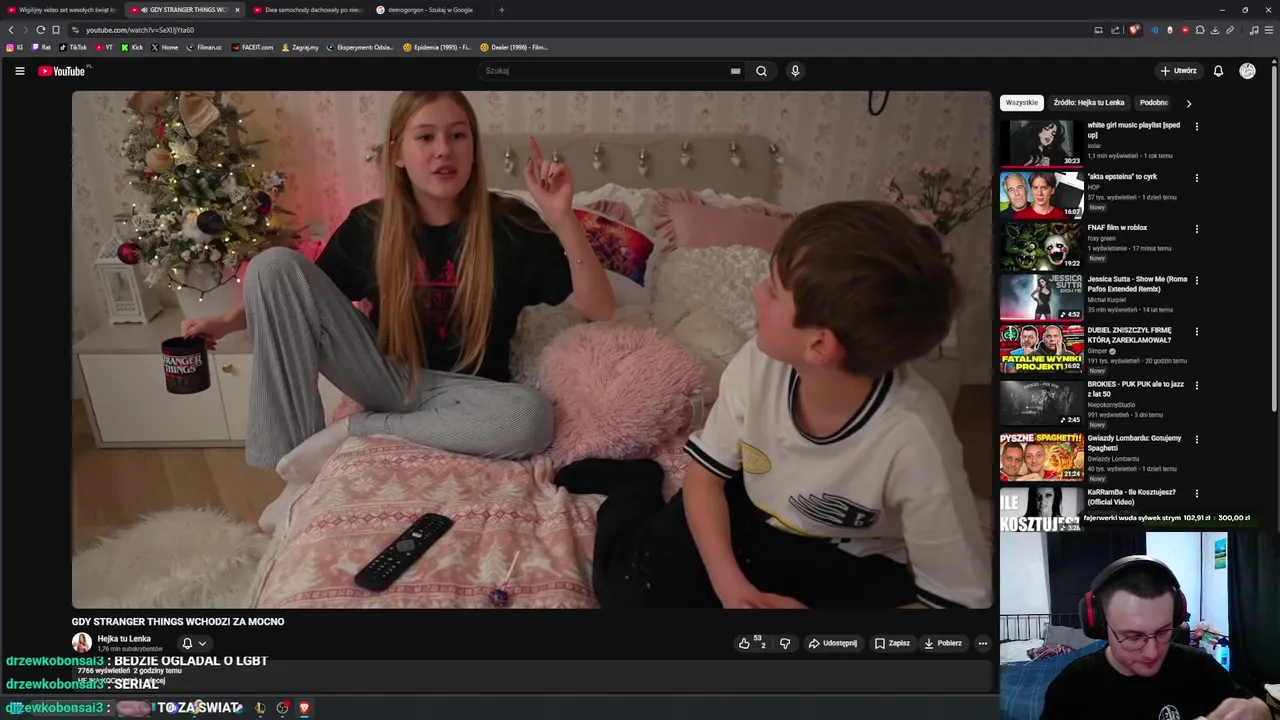Reload the page with the refresh icon

pyautogui.click(x=41, y=30)
